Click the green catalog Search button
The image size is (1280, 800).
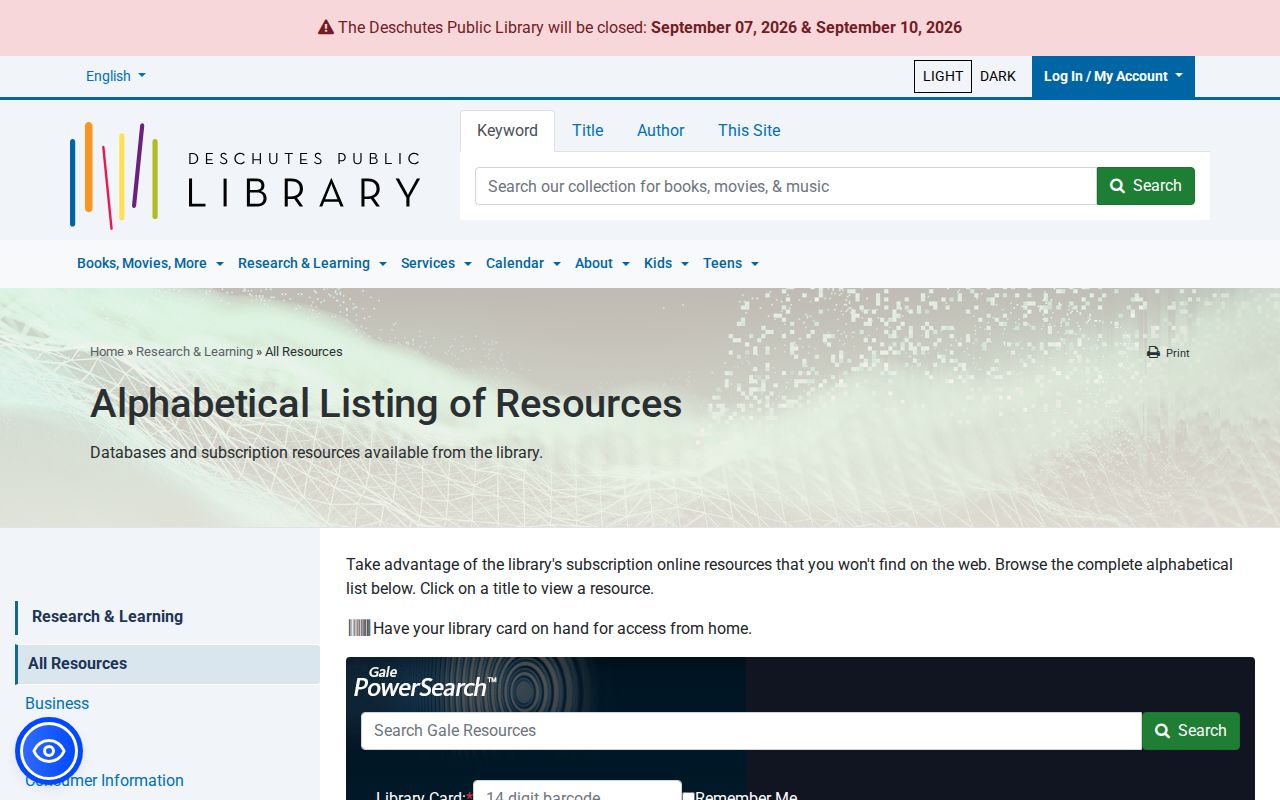point(1146,186)
